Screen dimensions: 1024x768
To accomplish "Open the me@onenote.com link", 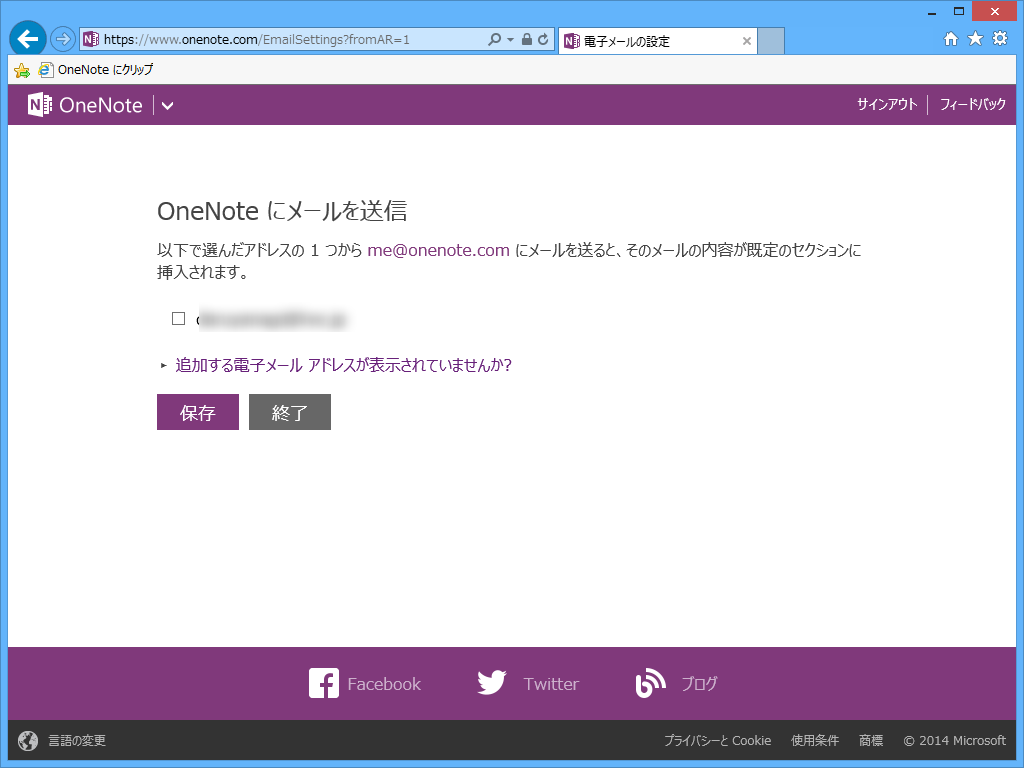I will 437,250.
